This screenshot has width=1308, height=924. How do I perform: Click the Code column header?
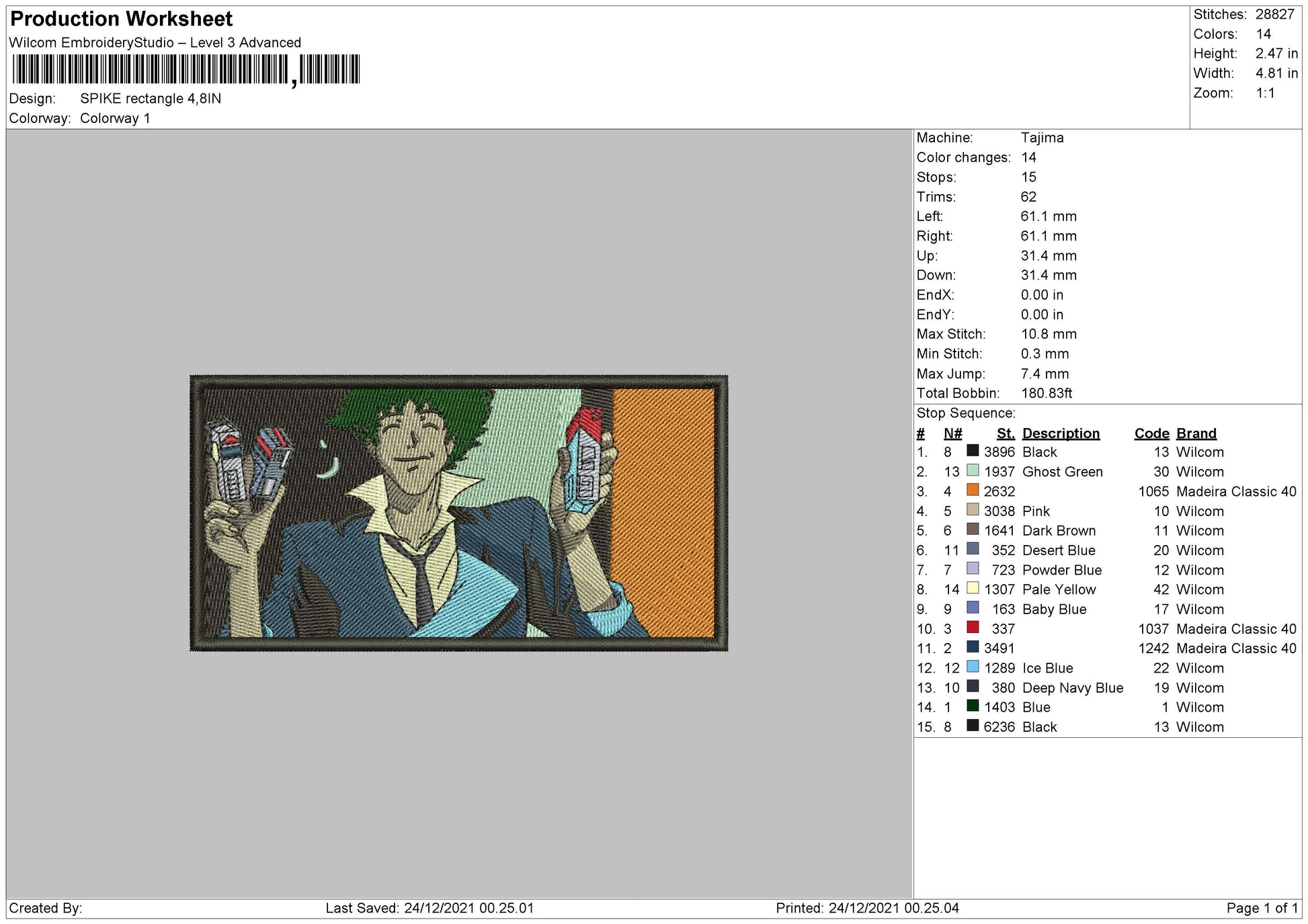coord(1151,433)
